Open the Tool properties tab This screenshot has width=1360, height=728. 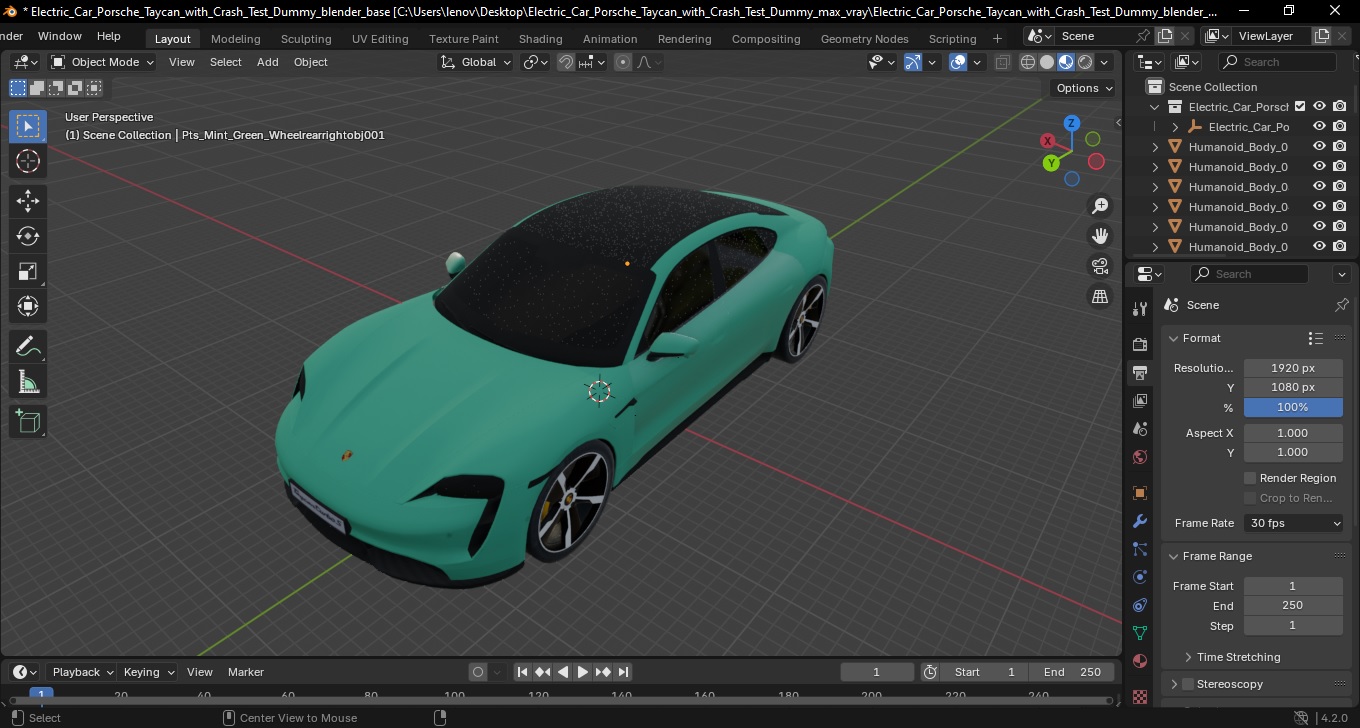1140,308
